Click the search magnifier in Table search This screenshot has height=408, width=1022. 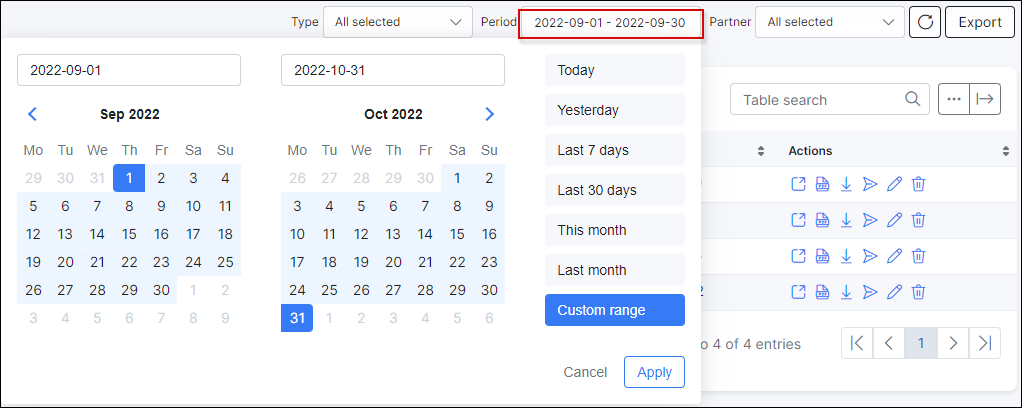[x=912, y=99]
